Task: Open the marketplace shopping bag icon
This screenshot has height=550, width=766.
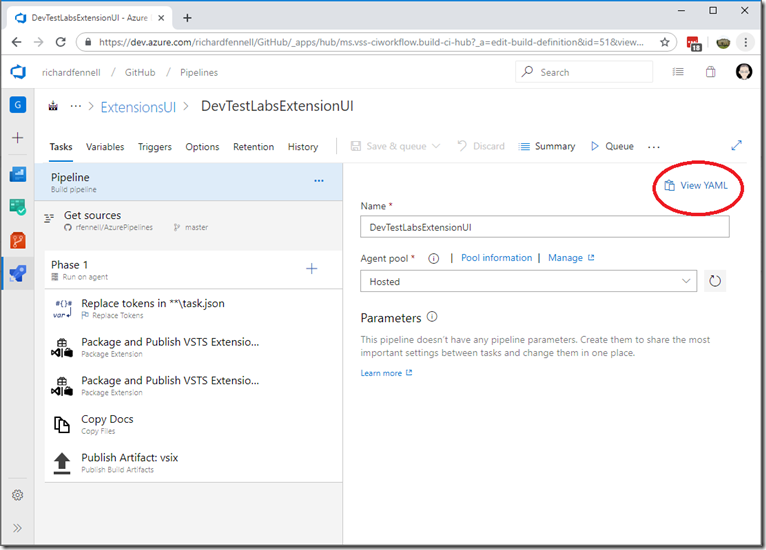Action: [x=711, y=72]
